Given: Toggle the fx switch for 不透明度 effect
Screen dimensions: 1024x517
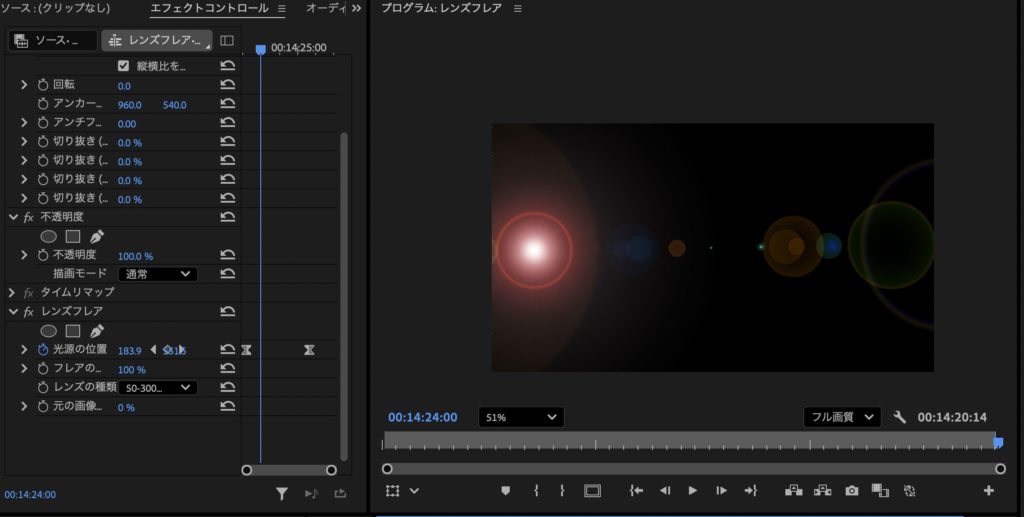Looking at the screenshot, I should 29,217.
